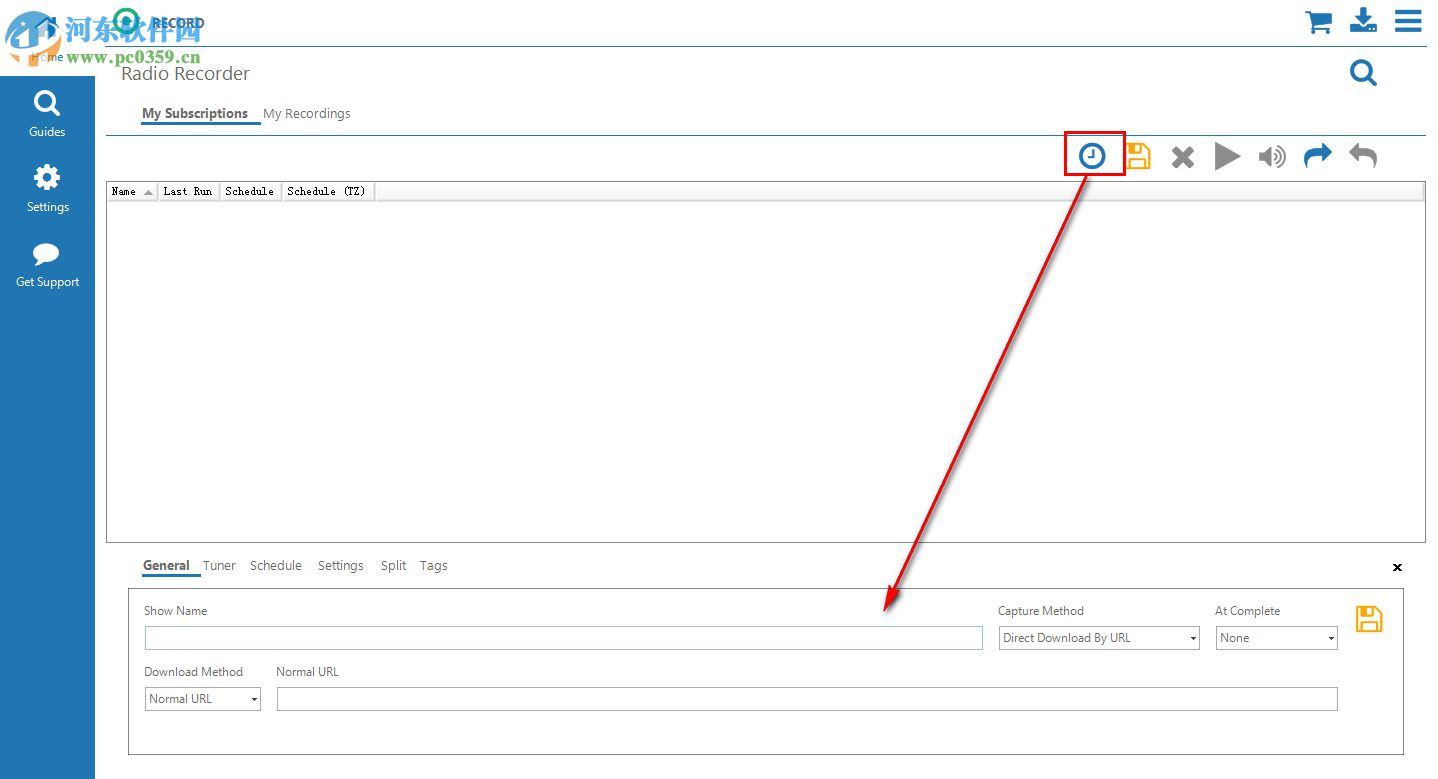Screen dimensions: 1438x779
Task: Switch to the My Subscriptions tab
Action: tap(195, 114)
